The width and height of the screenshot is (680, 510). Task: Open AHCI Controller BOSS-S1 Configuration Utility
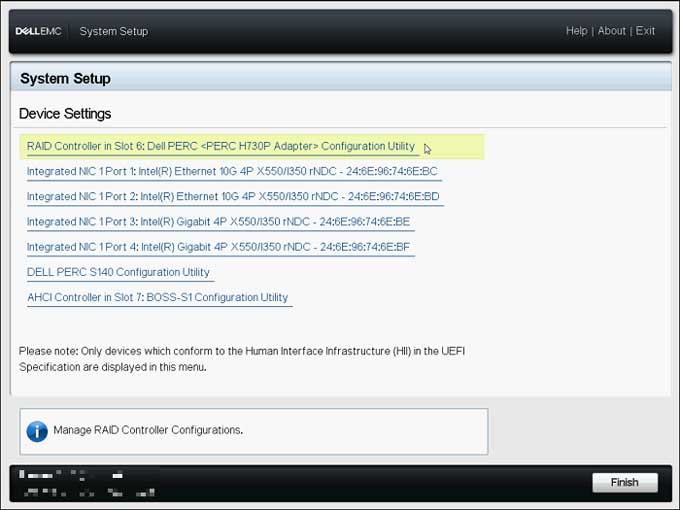[157, 297]
